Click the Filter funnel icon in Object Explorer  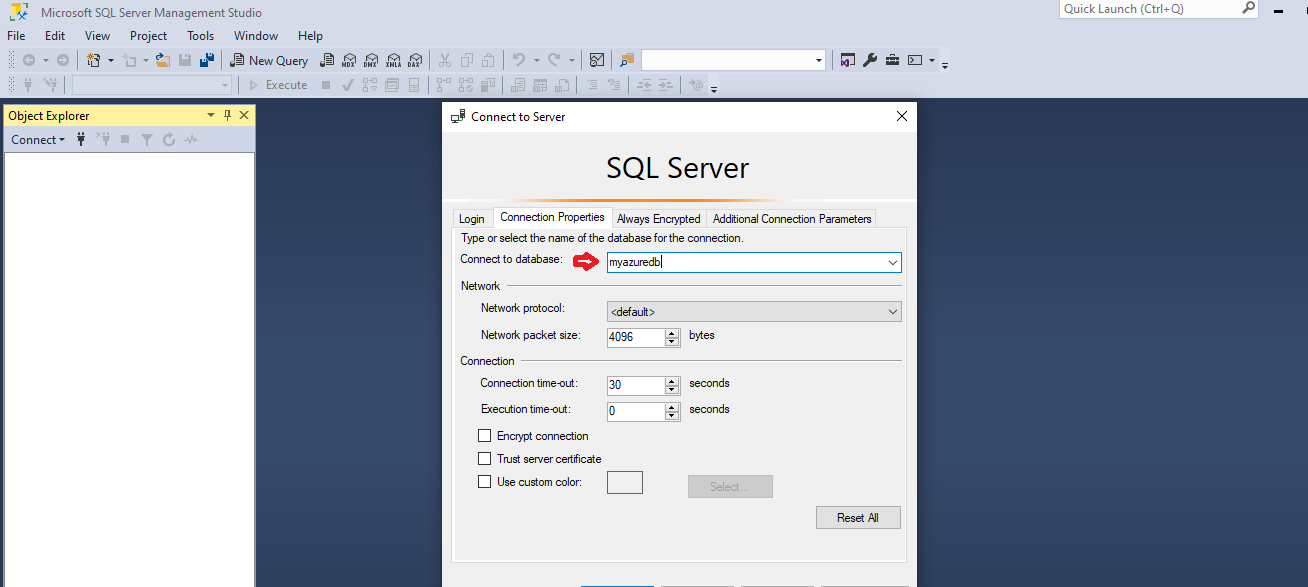(x=147, y=140)
